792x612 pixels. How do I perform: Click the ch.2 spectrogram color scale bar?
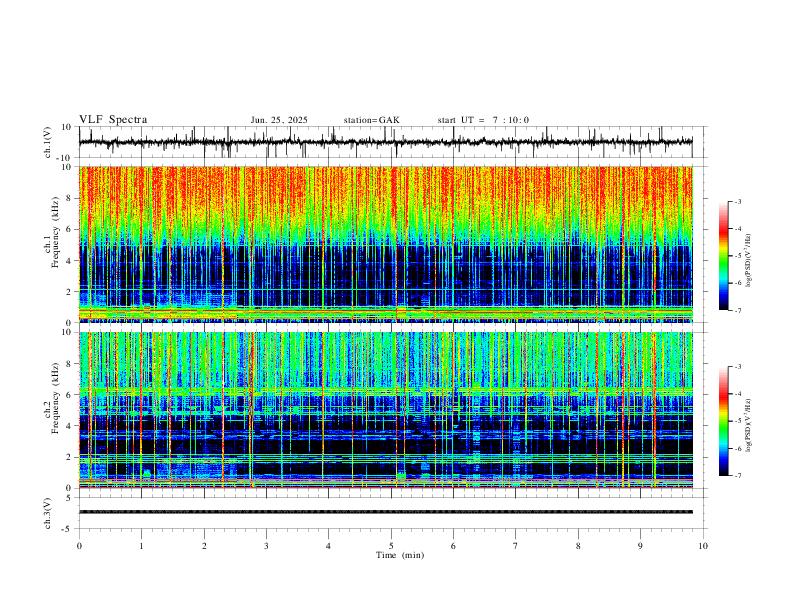[723, 421]
